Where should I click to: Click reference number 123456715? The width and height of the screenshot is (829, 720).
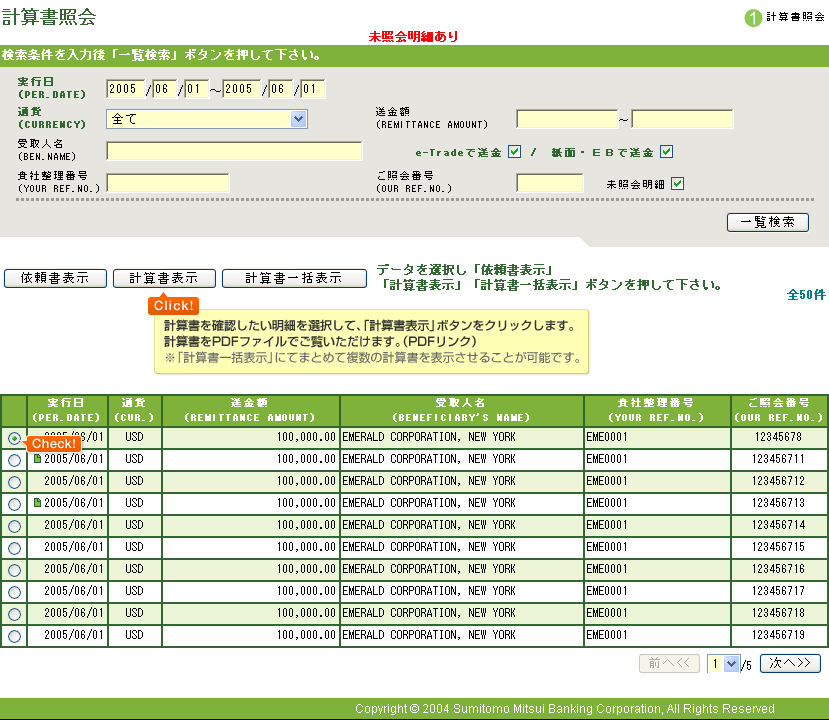[778, 547]
